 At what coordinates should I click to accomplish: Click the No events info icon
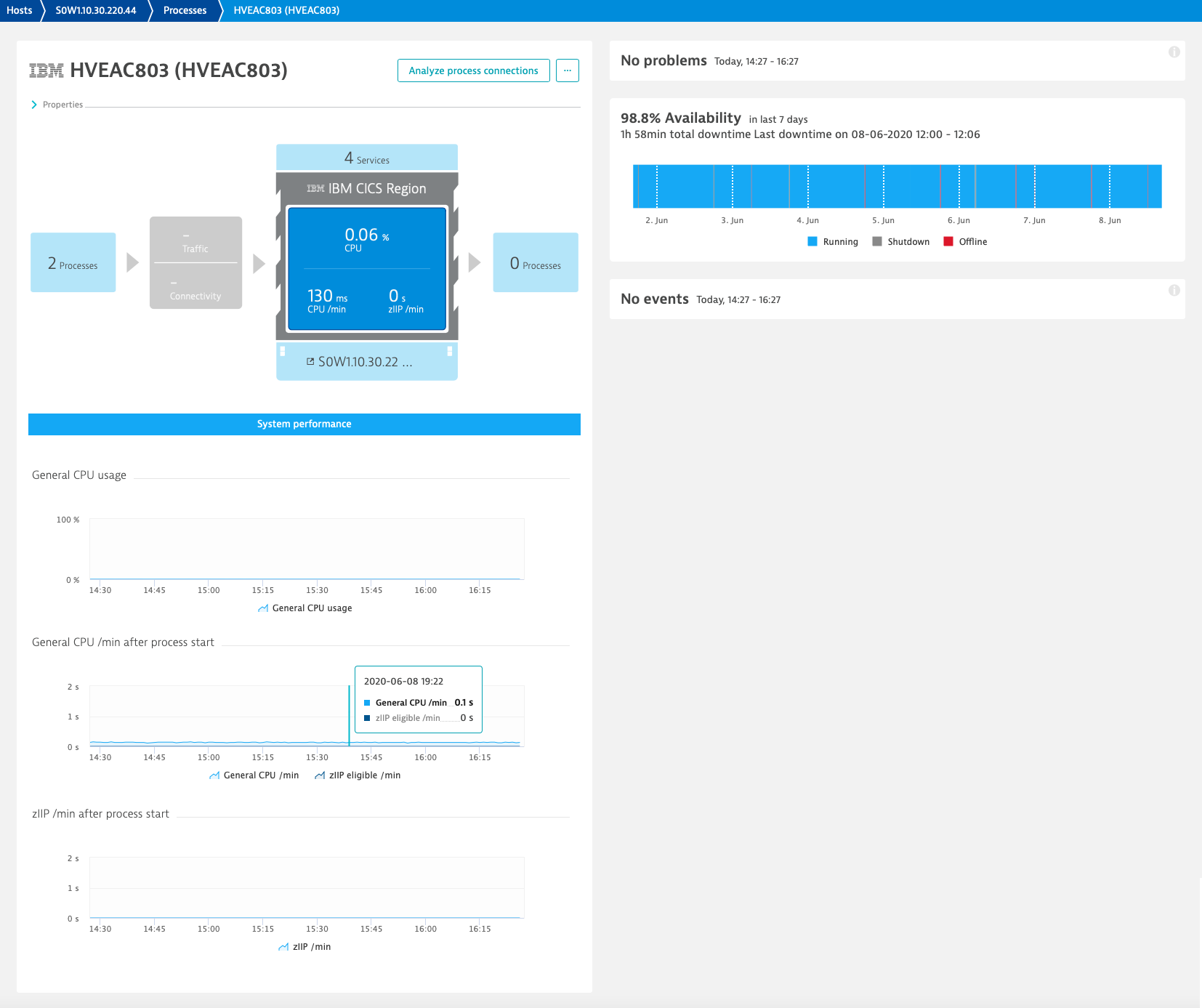[1174, 290]
